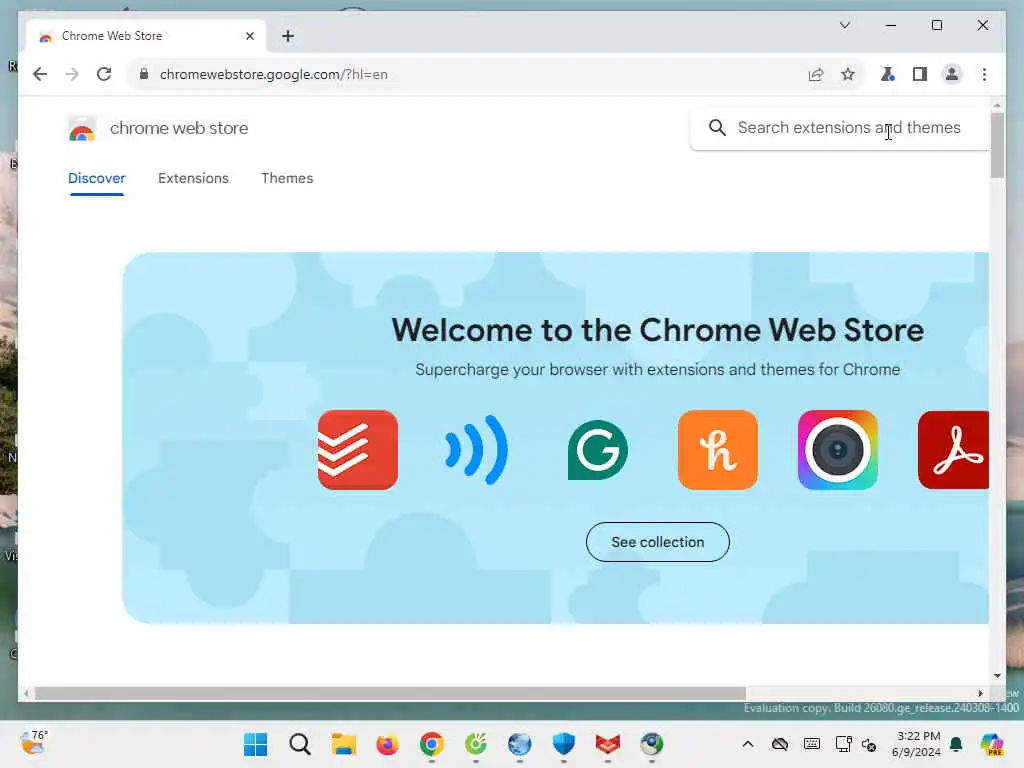Switch to Chrome on the taskbar
The image size is (1024, 768).
point(432,744)
